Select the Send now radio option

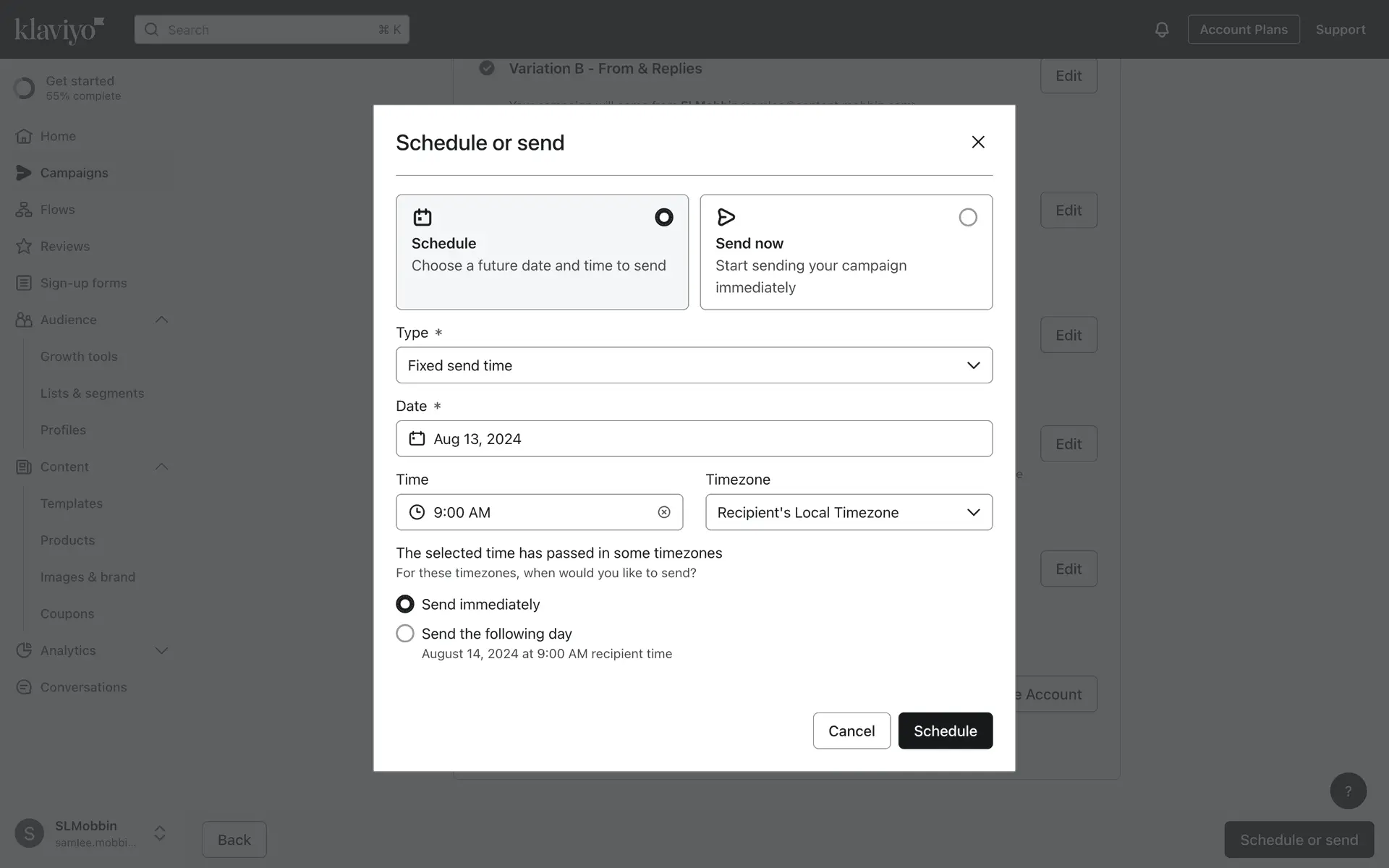click(x=967, y=217)
